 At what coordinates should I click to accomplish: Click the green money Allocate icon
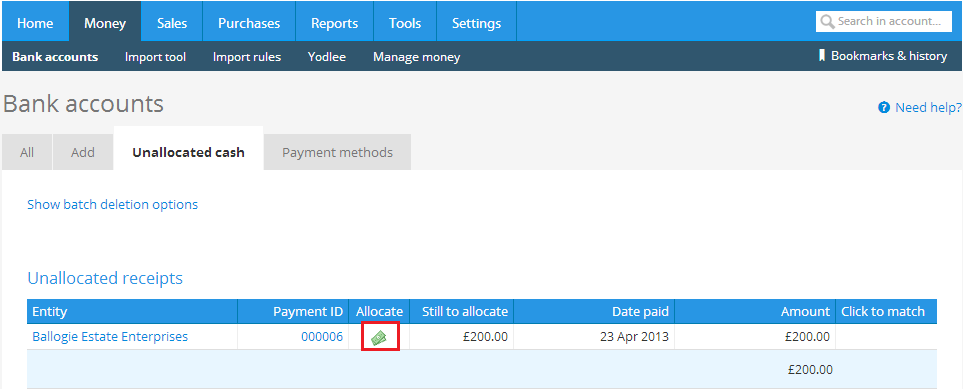[380, 337]
